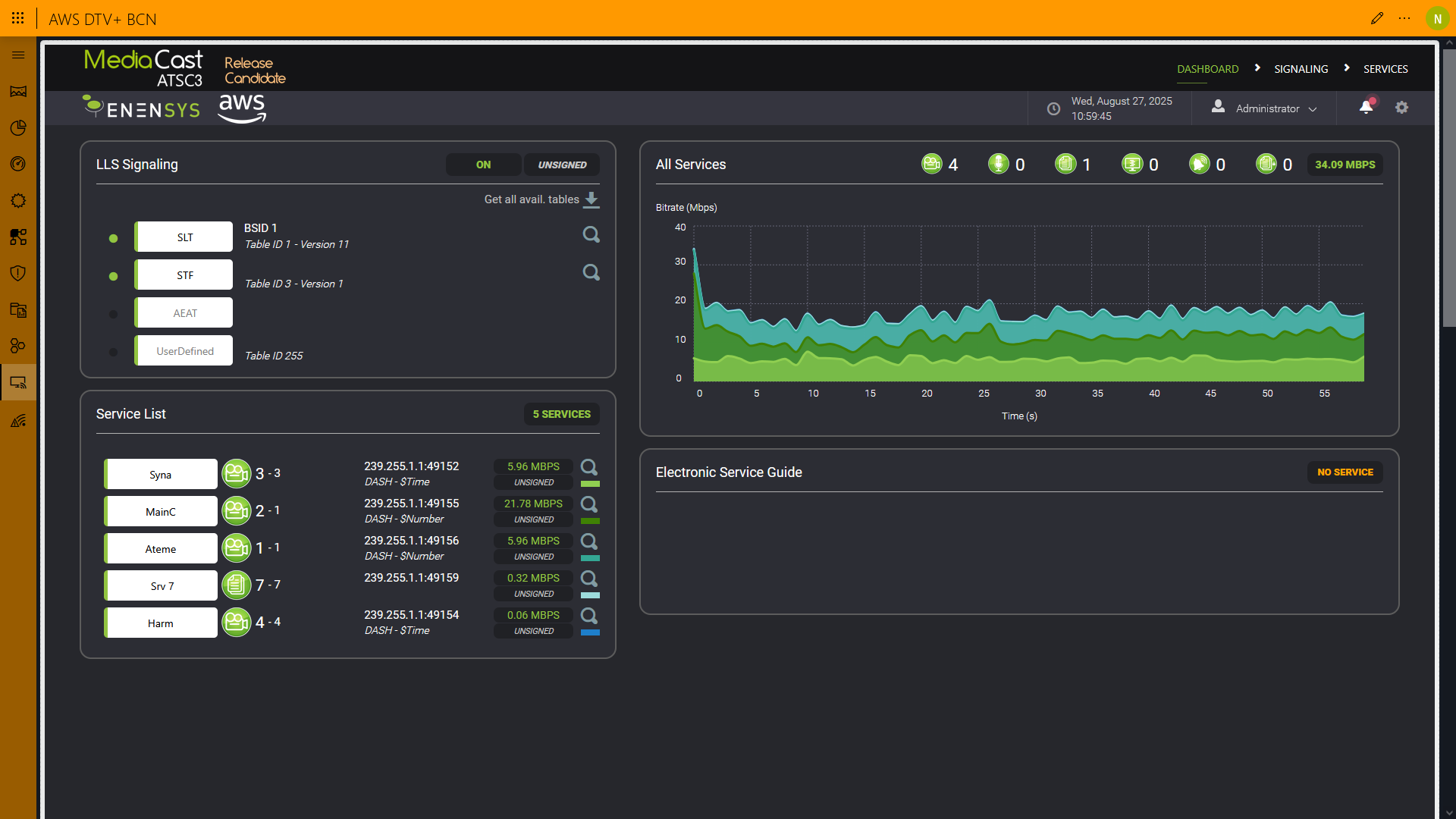Click the Ateme service button

[161, 549]
